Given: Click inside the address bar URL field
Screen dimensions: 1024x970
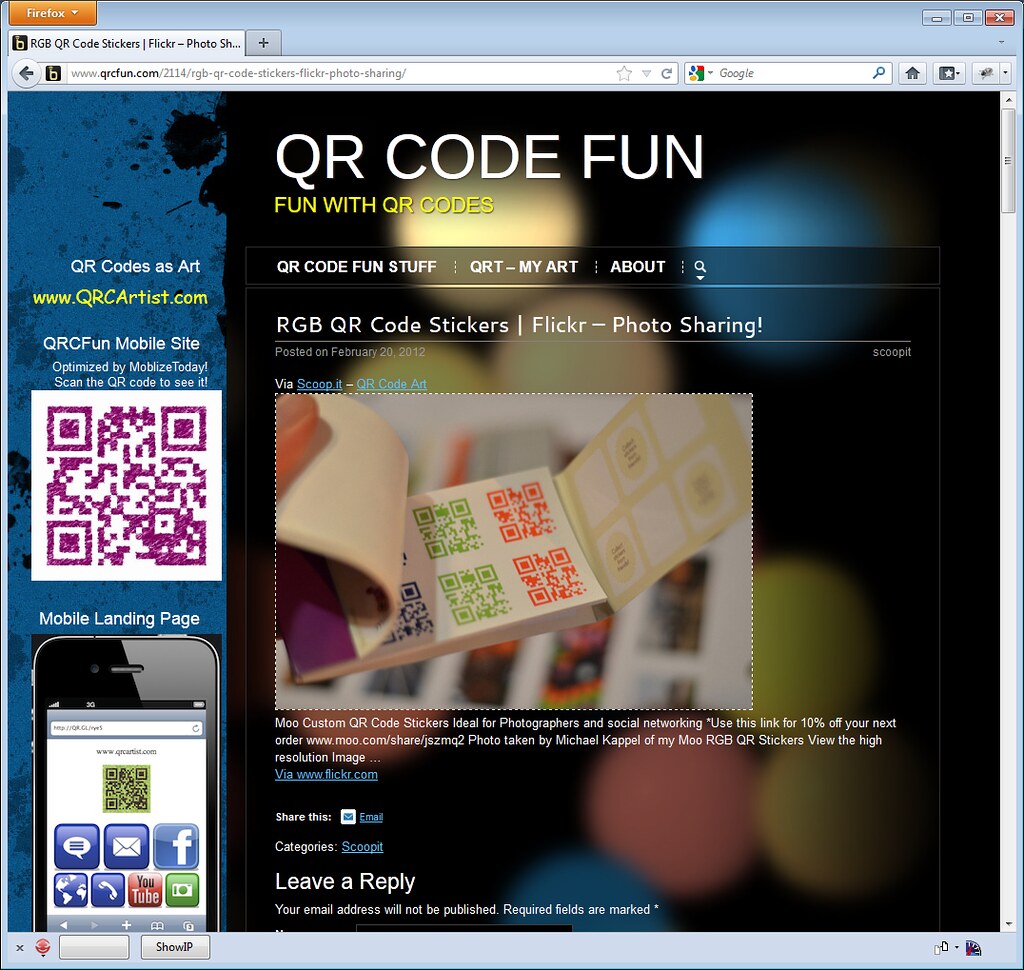Looking at the screenshot, I should (x=340, y=73).
